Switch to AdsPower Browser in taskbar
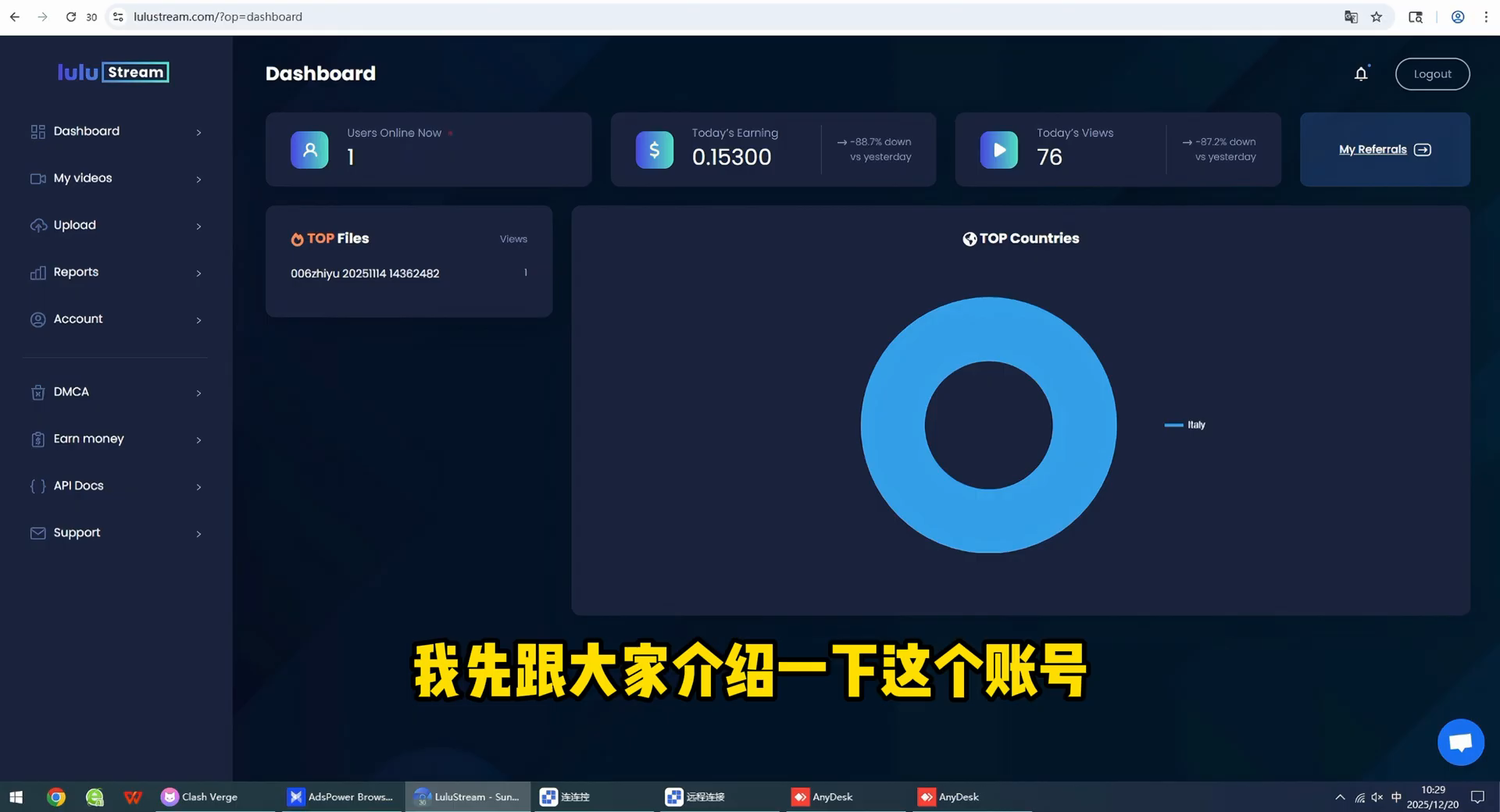This screenshot has width=1500, height=812. coord(341,797)
